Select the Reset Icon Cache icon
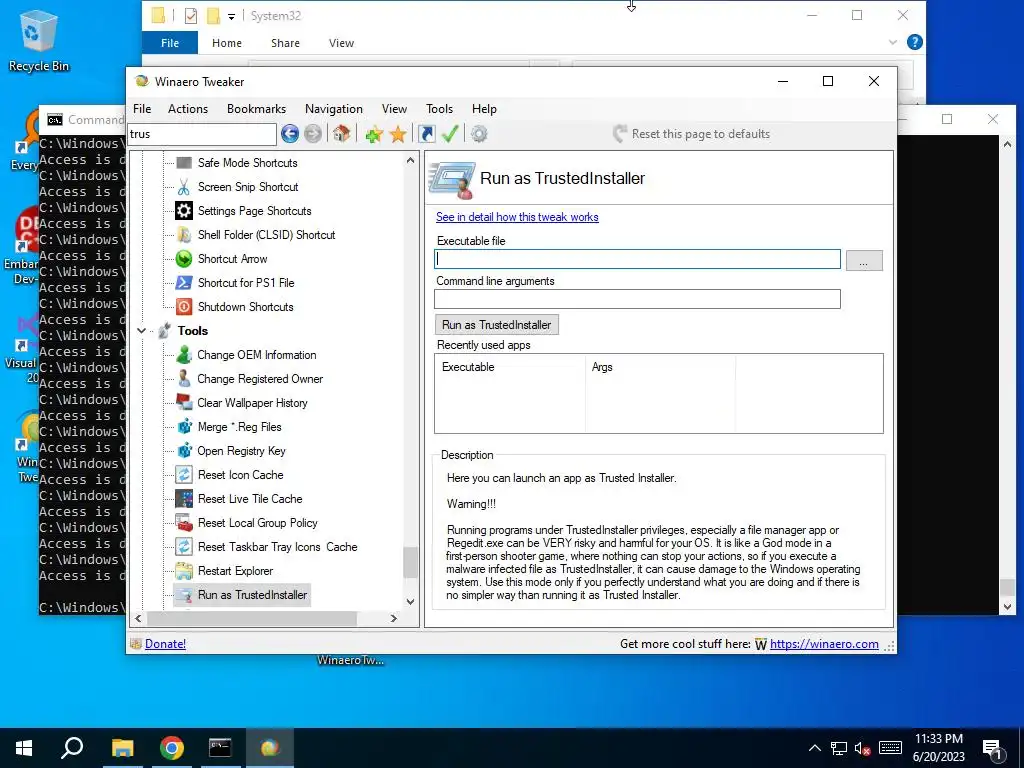 (184, 475)
